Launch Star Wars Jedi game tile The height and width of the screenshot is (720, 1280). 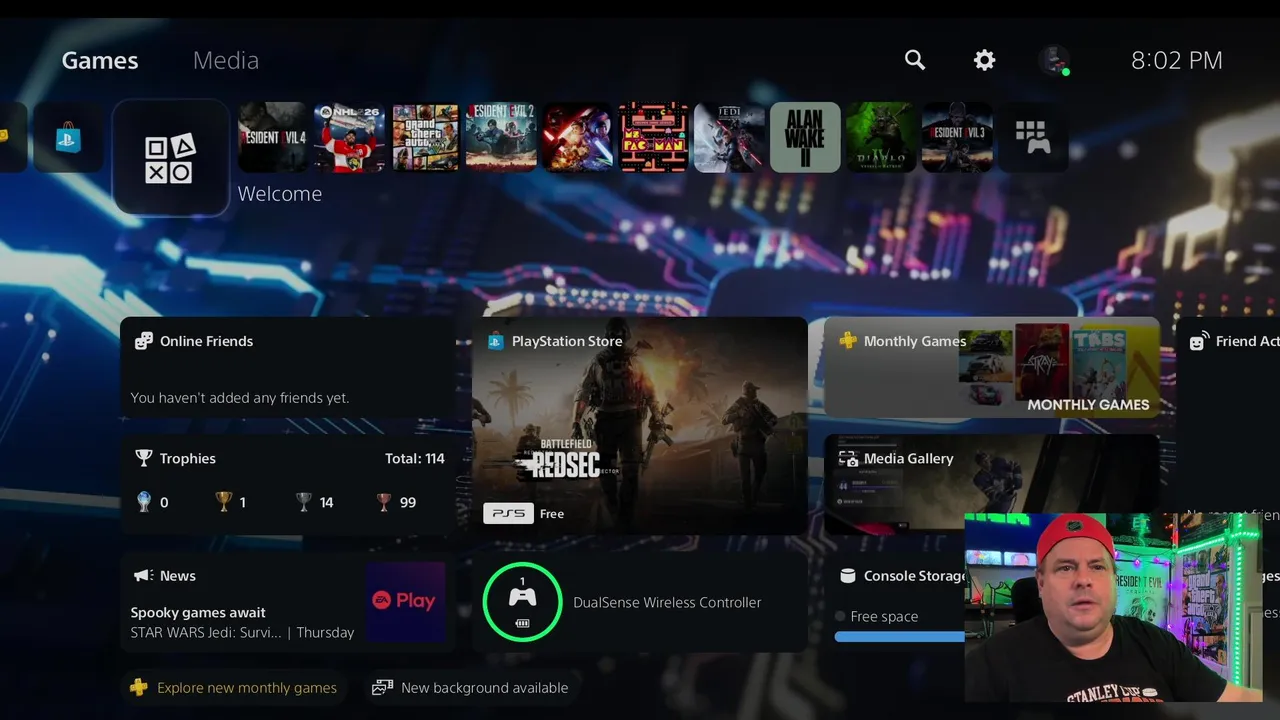coord(729,137)
